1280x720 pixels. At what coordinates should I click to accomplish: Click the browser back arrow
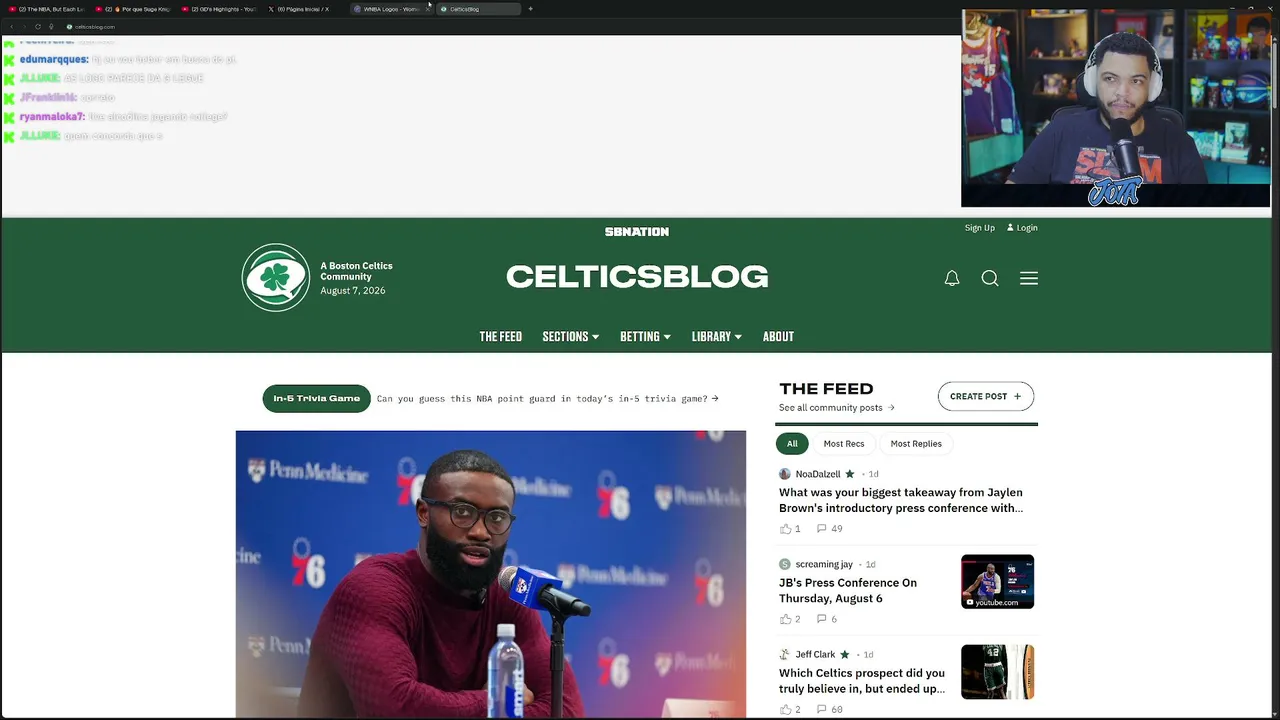[11, 27]
